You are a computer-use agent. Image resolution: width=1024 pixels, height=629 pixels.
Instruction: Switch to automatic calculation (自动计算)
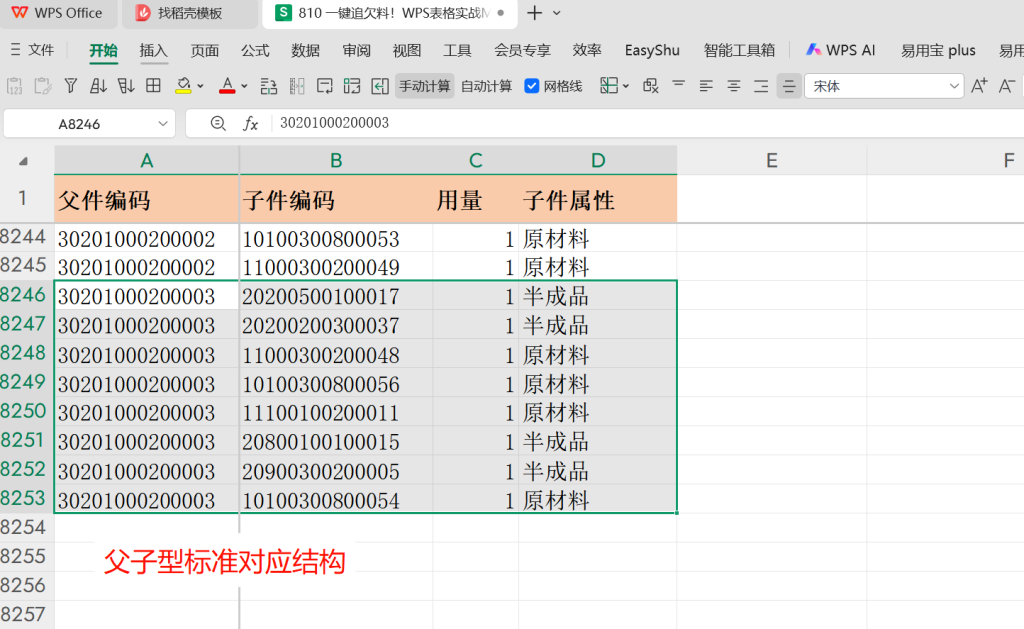[x=487, y=86]
